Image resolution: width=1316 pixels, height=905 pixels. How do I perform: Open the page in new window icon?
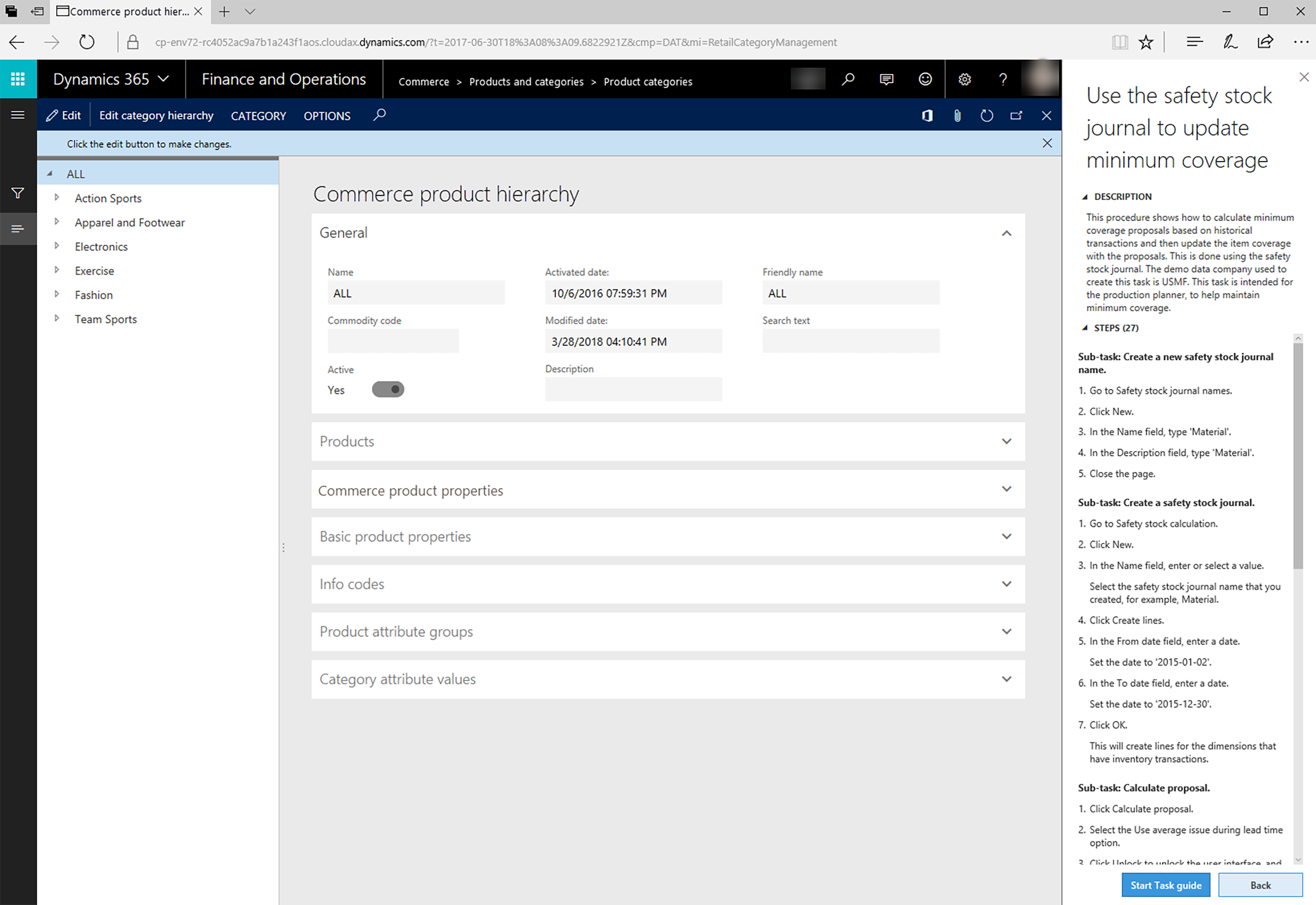click(x=1016, y=116)
